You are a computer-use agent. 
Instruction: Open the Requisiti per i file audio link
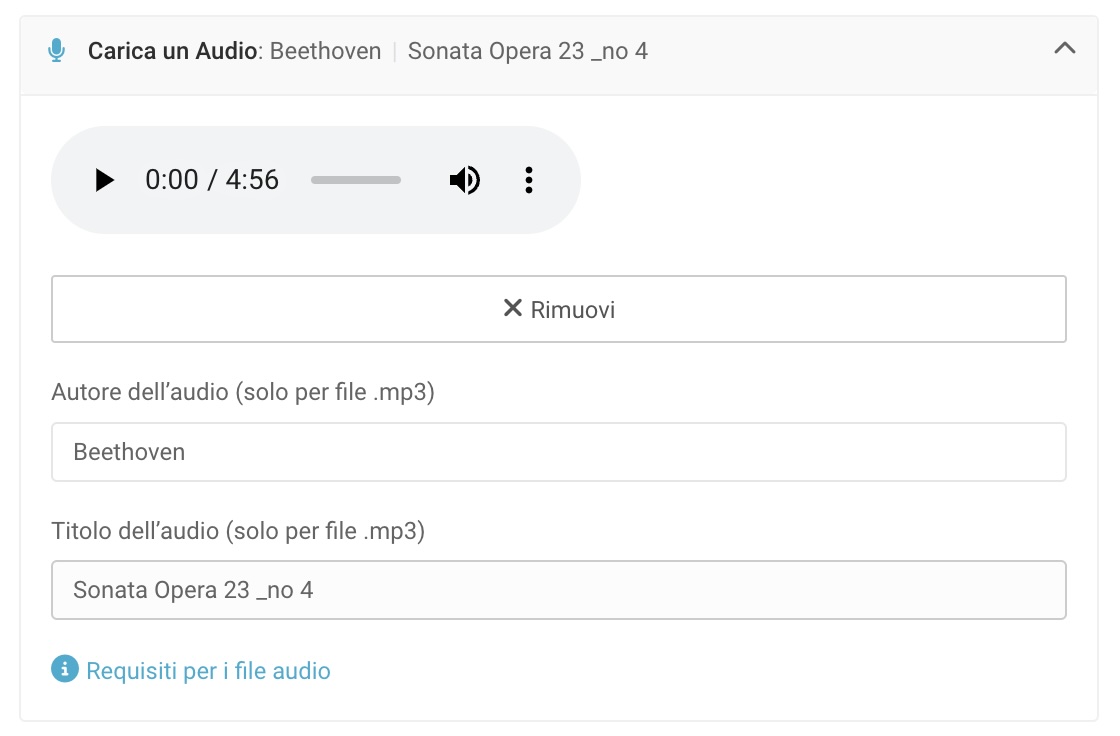pos(208,670)
